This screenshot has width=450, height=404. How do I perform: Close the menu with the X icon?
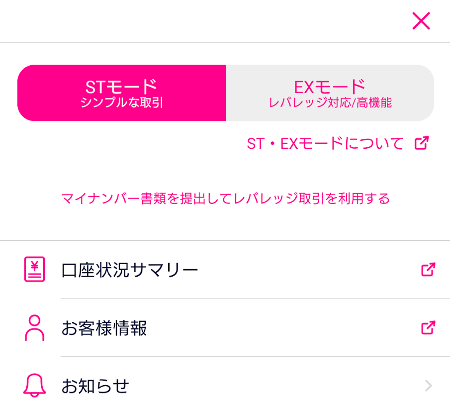[421, 21]
